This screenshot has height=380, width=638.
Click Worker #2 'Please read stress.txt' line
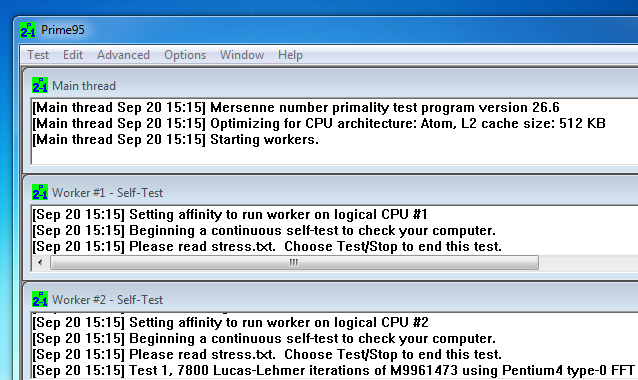[x=267, y=354]
